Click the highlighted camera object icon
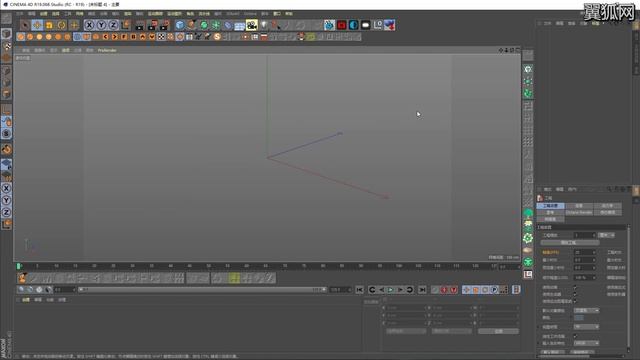Screen dimensions: 640x360 252,25
